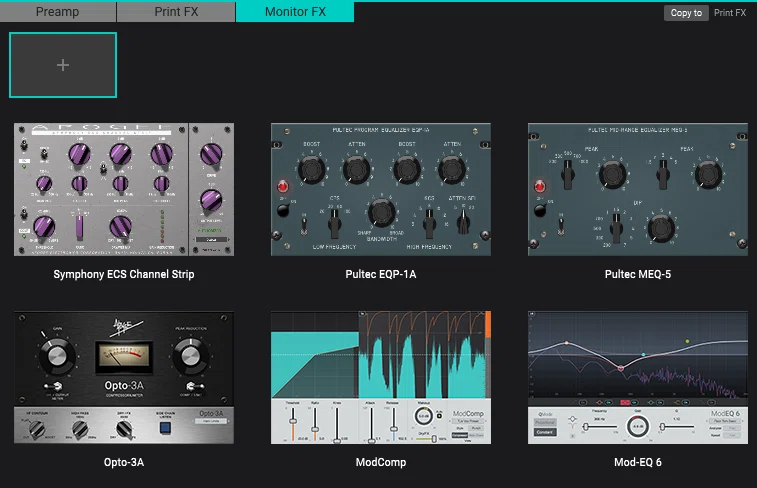757x488 pixels.
Task: Click the "Opto-3A" caption below the thumbnail
Action: [124, 462]
